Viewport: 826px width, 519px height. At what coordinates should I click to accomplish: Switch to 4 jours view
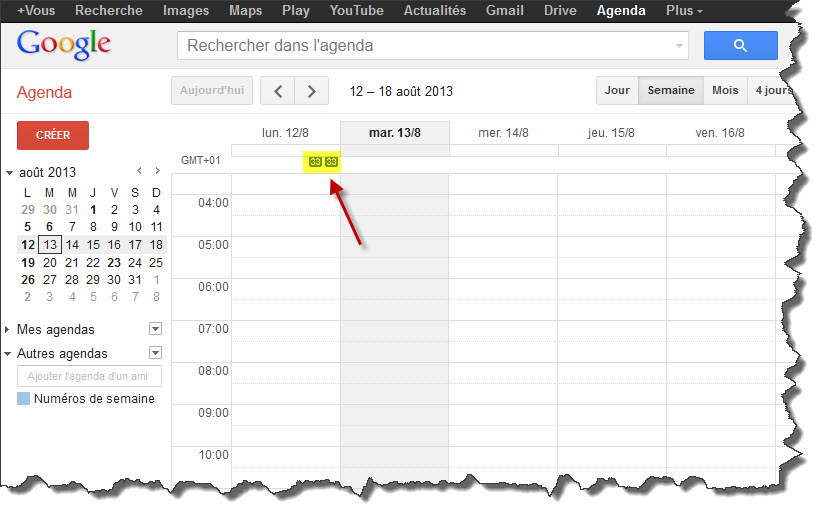tap(773, 90)
